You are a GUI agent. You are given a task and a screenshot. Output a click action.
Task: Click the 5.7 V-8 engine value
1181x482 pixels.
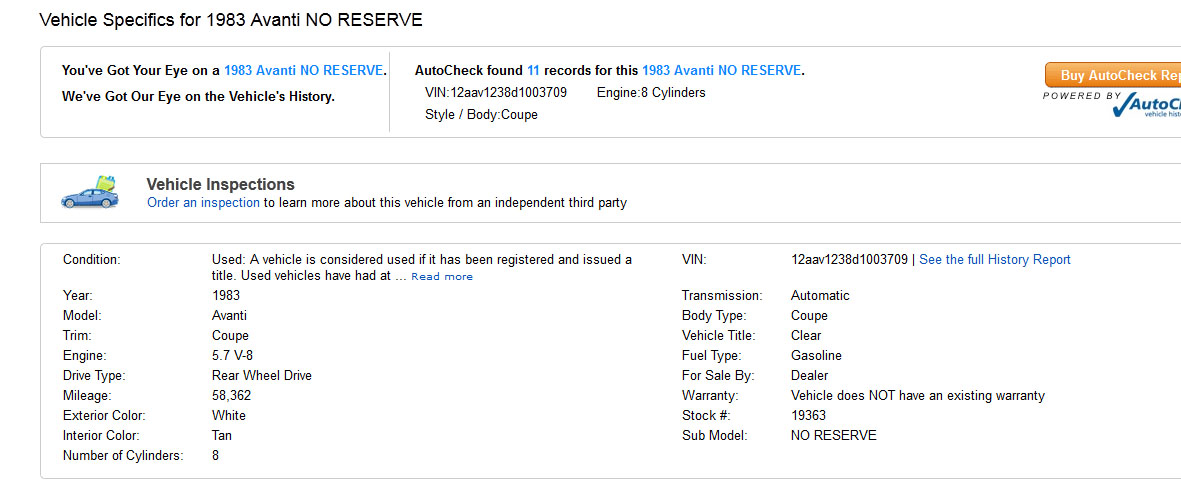(x=230, y=356)
